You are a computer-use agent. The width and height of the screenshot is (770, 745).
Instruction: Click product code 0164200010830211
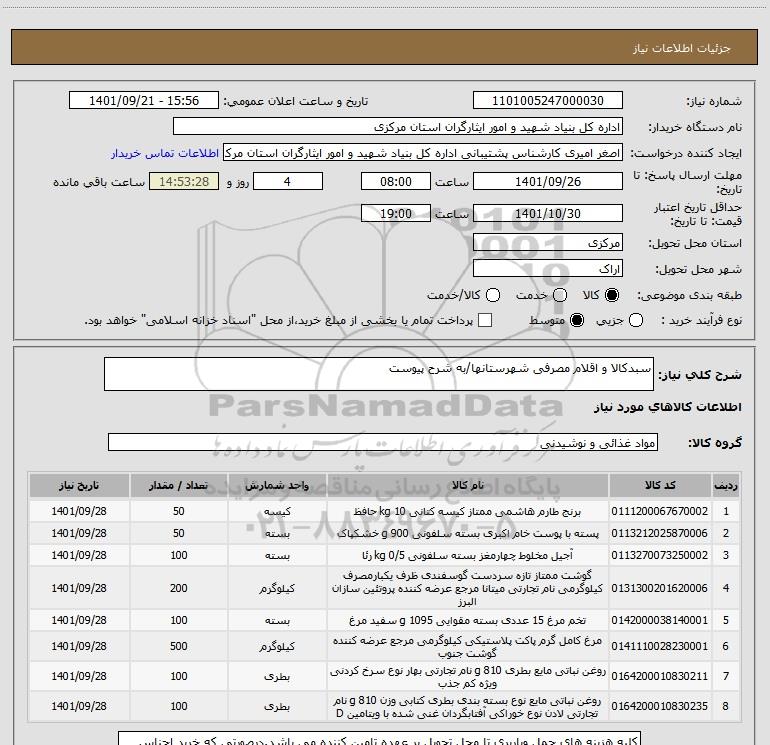pos(660,677)
